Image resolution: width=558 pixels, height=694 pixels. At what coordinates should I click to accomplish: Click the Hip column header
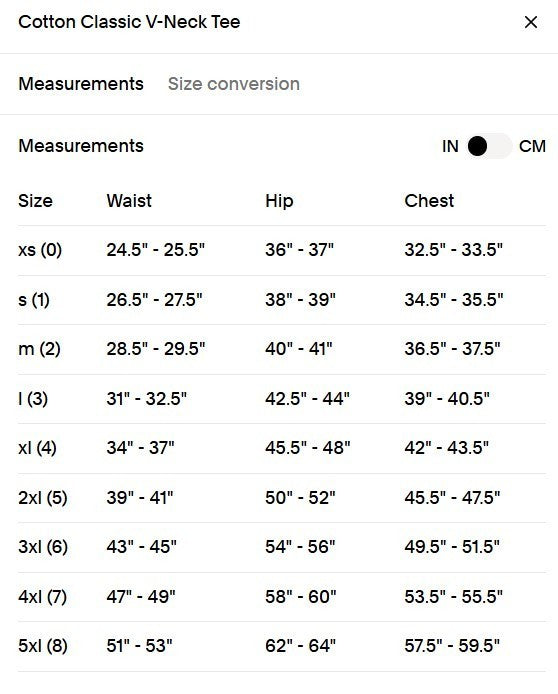coord(279,200)
